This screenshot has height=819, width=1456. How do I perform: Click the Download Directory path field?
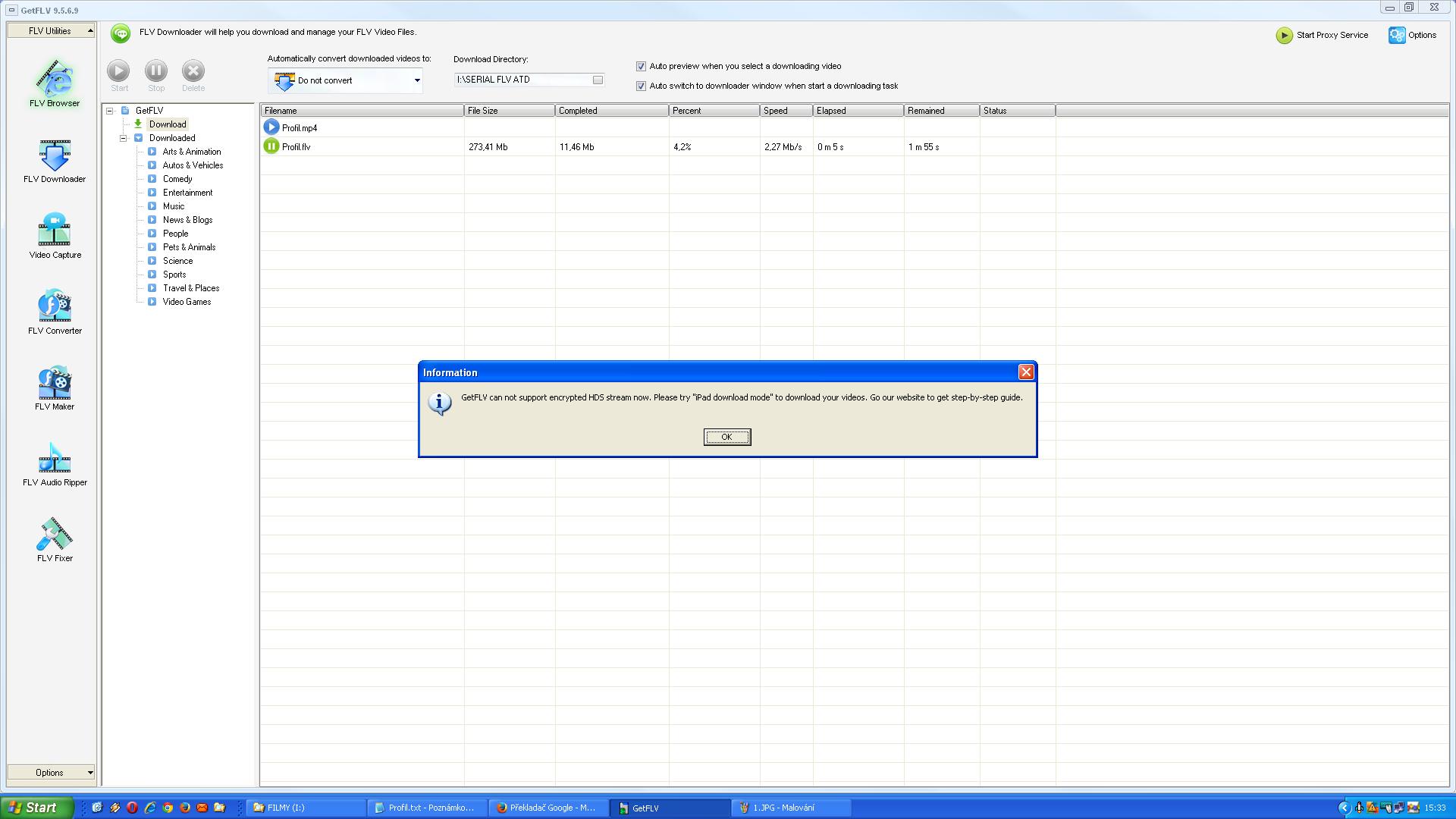point(522,80)
